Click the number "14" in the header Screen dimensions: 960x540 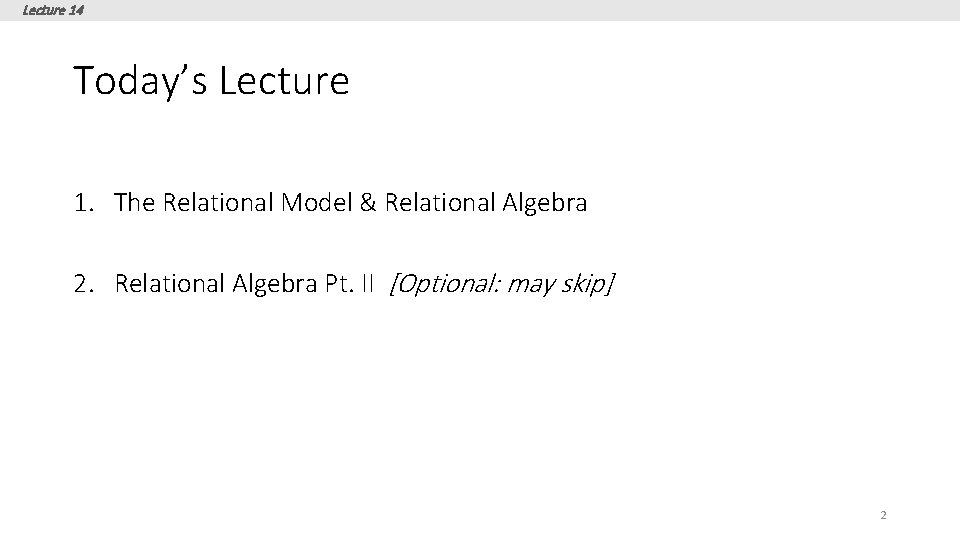[76, 10]
